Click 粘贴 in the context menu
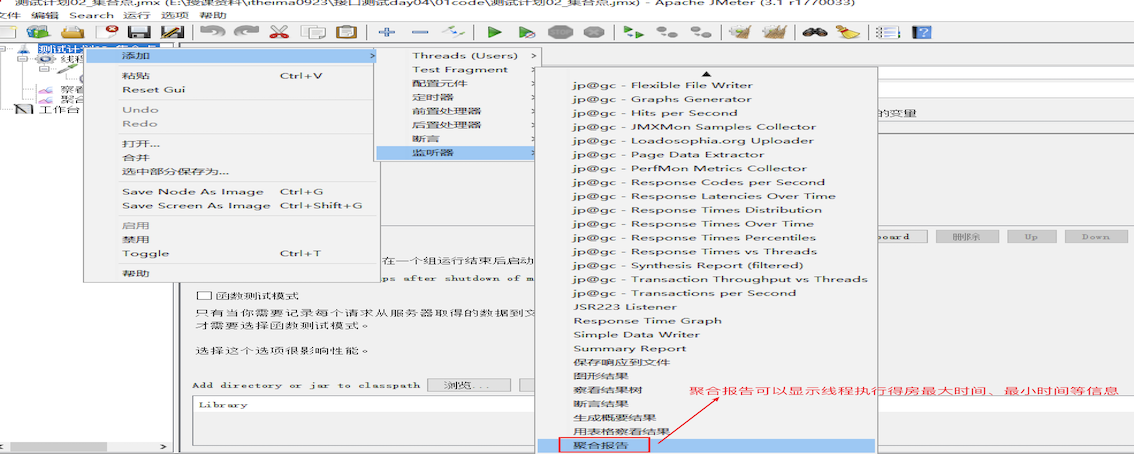The height and width of the screenshot is (454, 1134). tap(231, 76)
